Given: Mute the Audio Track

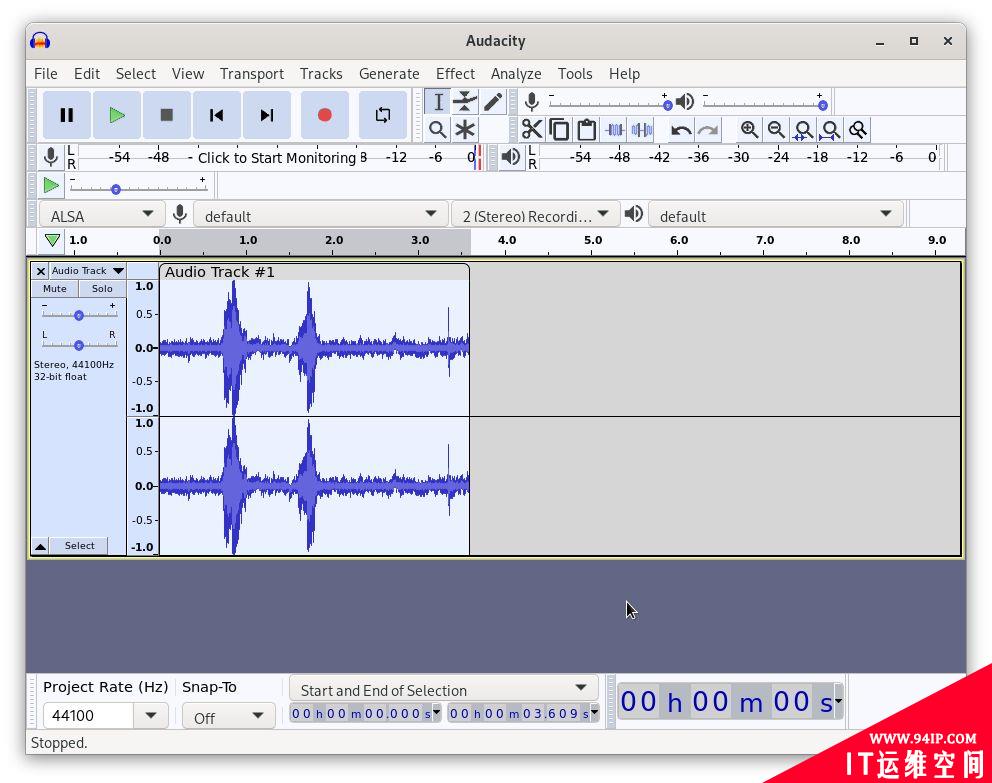Looking at the screenshot, I should click(54, 288).
